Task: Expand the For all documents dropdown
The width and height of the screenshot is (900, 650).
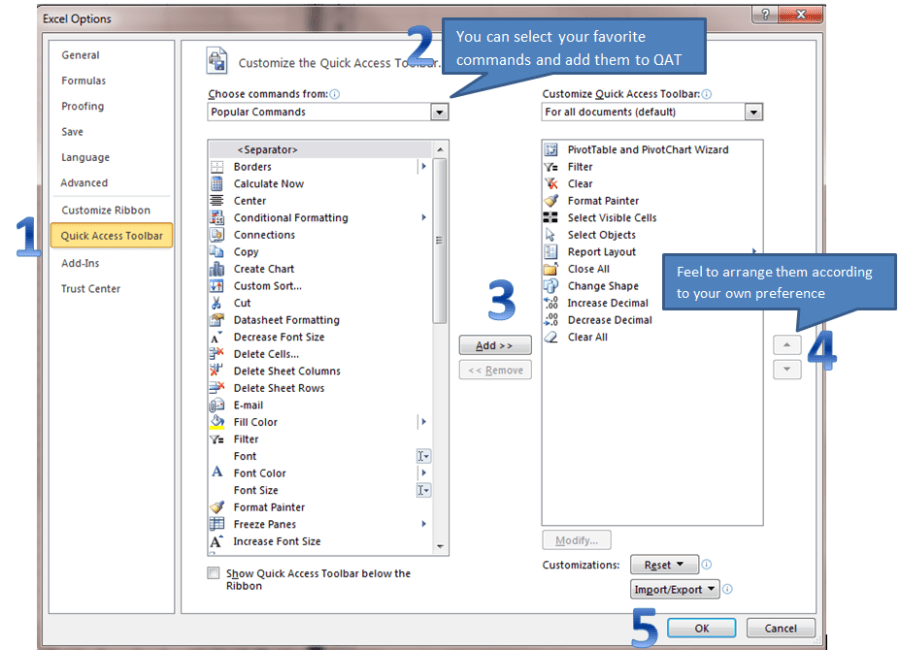Action: [x=753, y=113]
